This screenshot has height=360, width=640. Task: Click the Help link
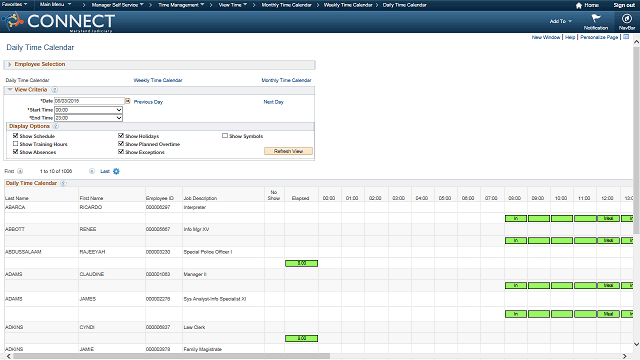pos(570,37)
